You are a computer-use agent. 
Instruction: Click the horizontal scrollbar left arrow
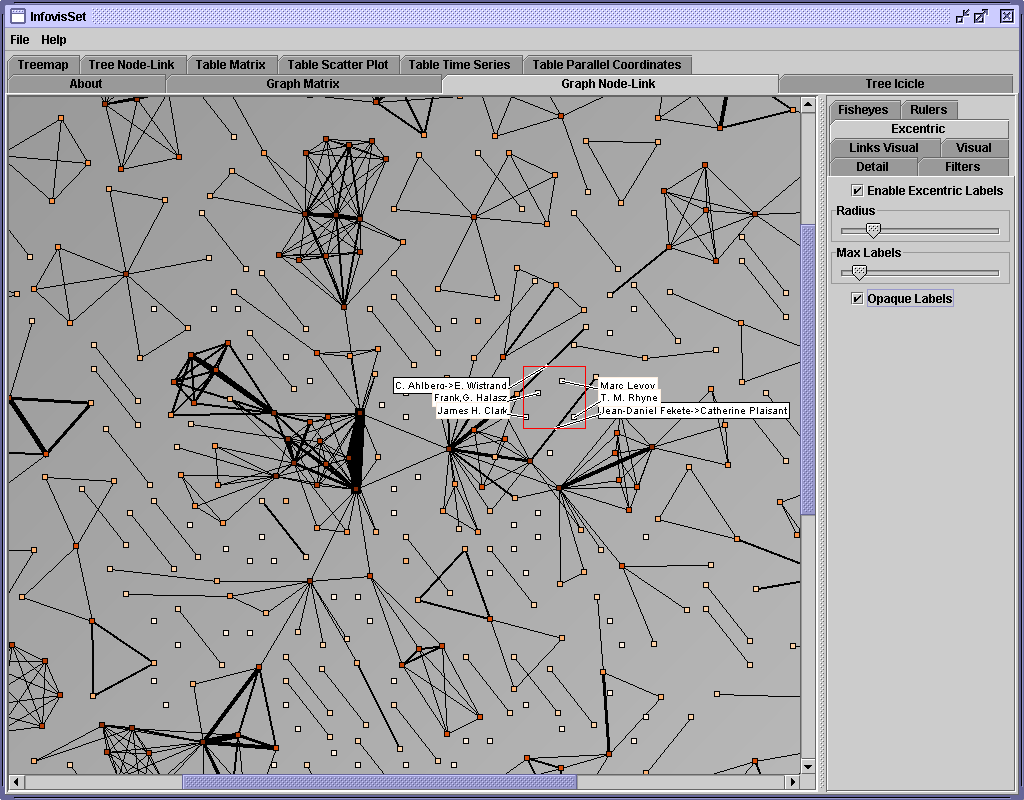pos(15,782)
